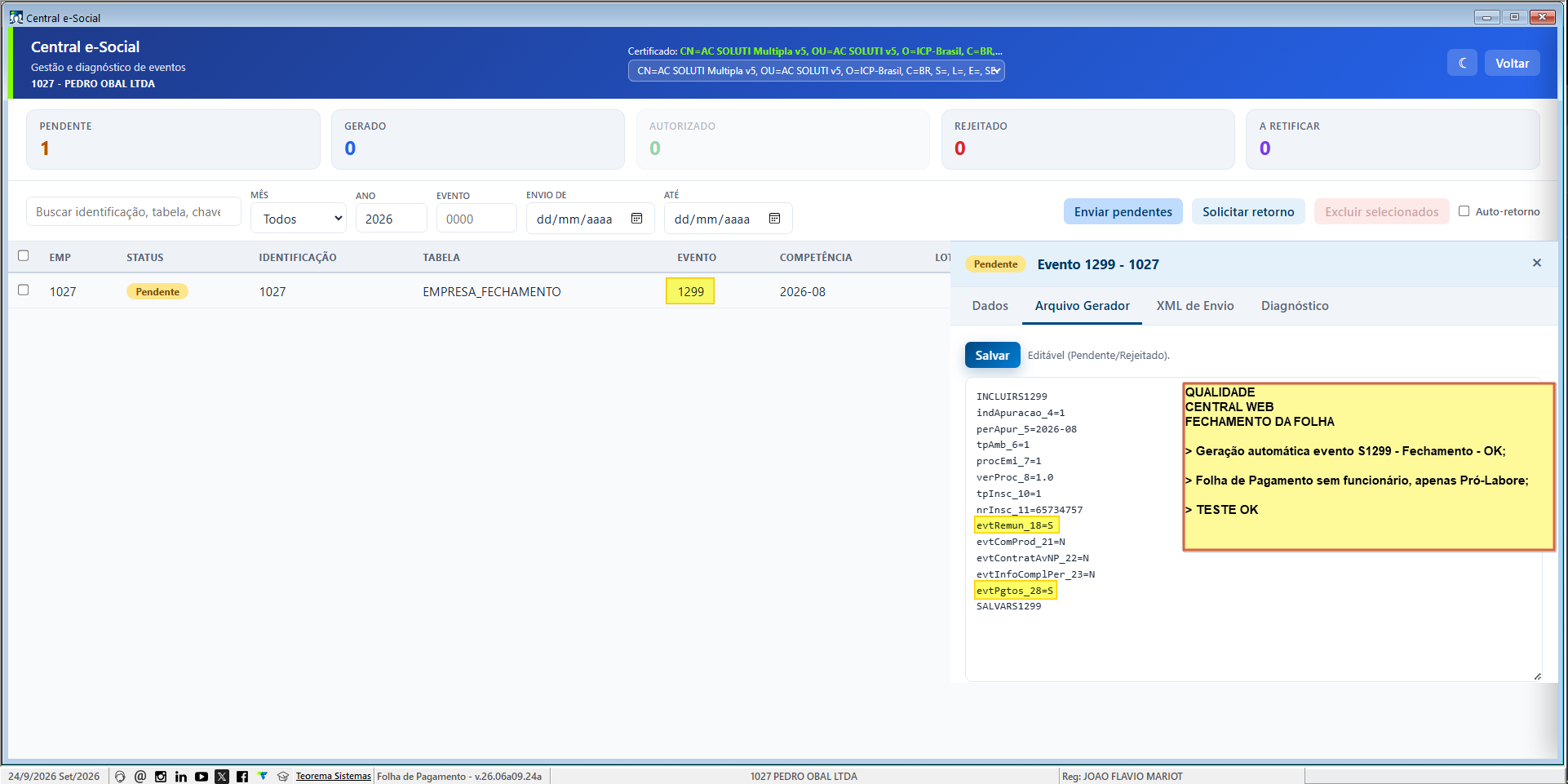This screenshot has height=784, width=1568.
Task: Switch to the Dados tab
Action: click(x=990, y=306)
